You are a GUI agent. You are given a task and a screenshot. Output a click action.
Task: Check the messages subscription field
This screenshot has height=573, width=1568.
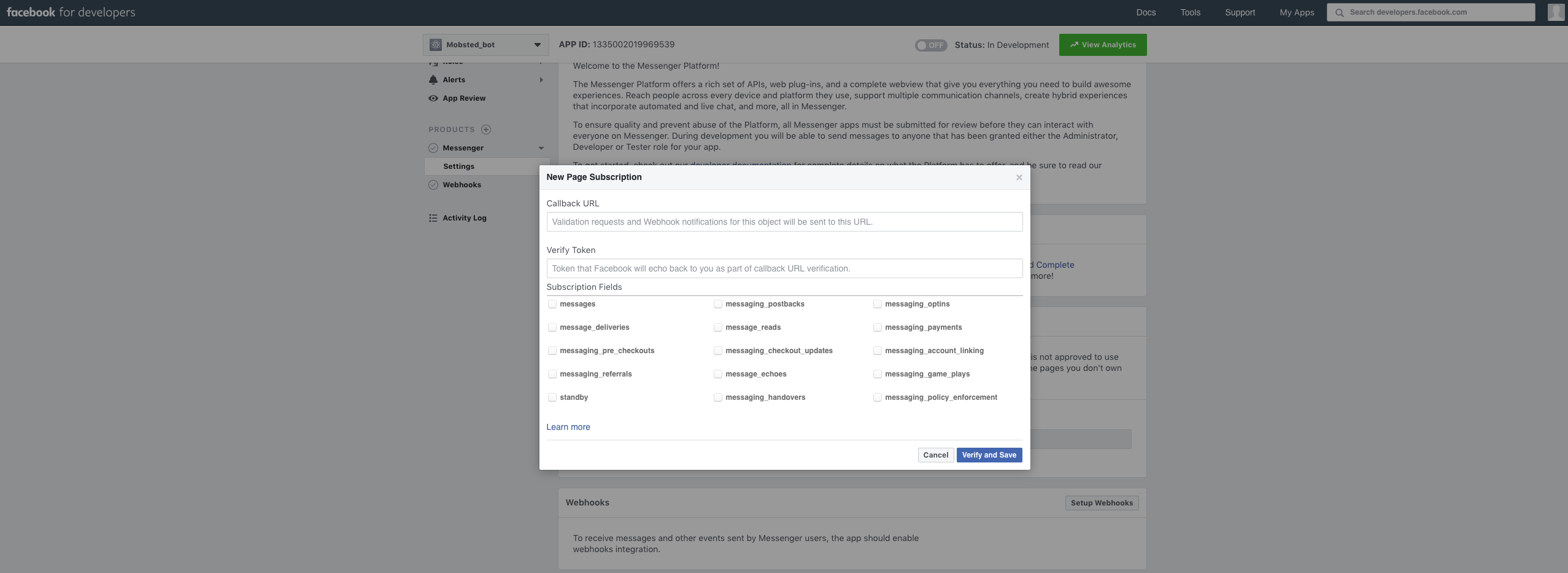click(552, 304)
